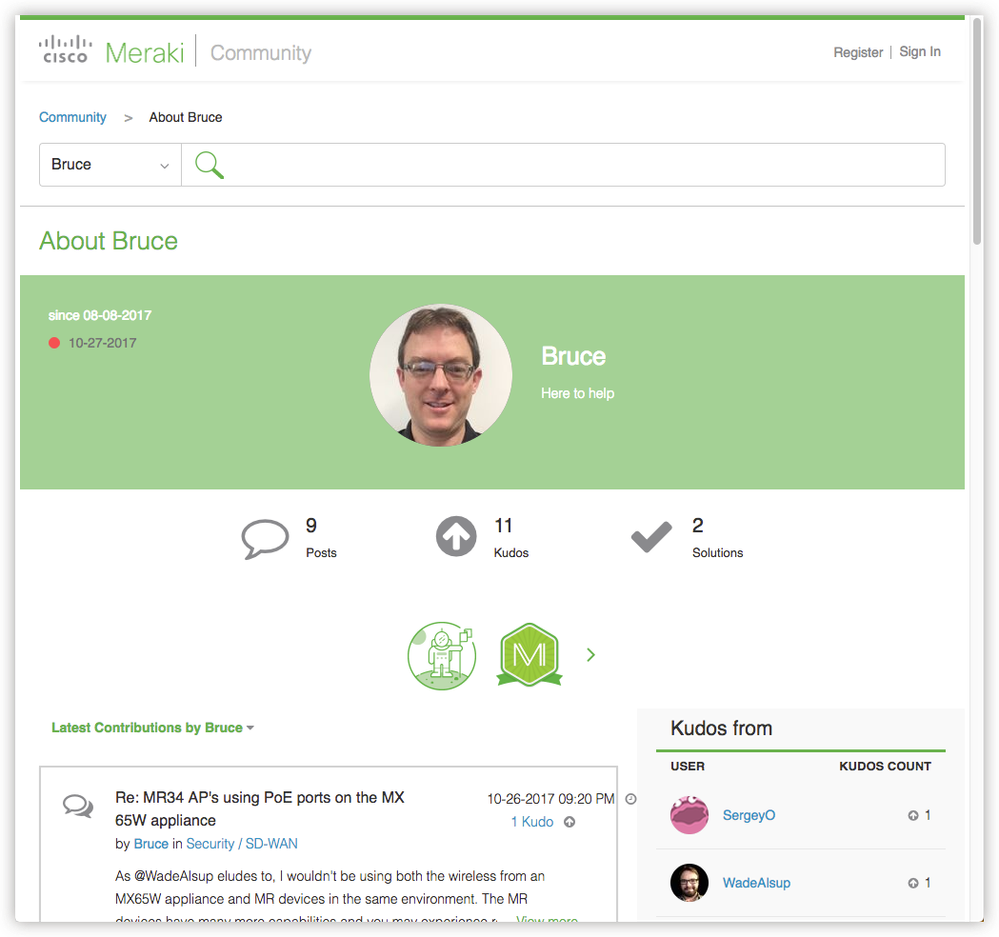Click the Posts speech bubble icon
Image resolution: width=999 pixels, height=937 pixels.
[x=265, y=538]
